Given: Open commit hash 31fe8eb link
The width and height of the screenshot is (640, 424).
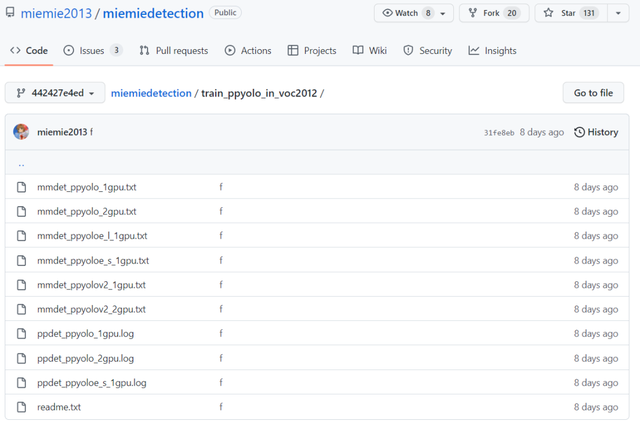Looking at the screenshot, I should click(499, 133).
